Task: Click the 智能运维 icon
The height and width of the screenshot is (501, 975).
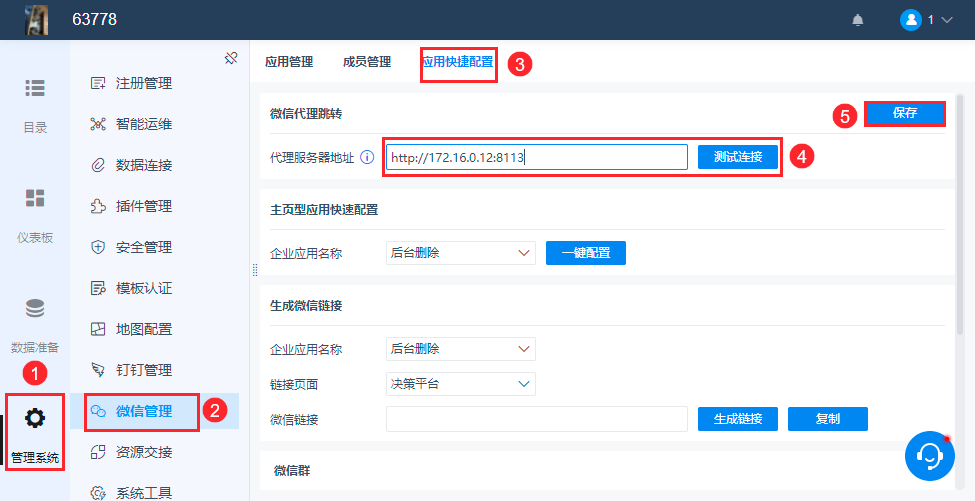Action: coord(98,124)
